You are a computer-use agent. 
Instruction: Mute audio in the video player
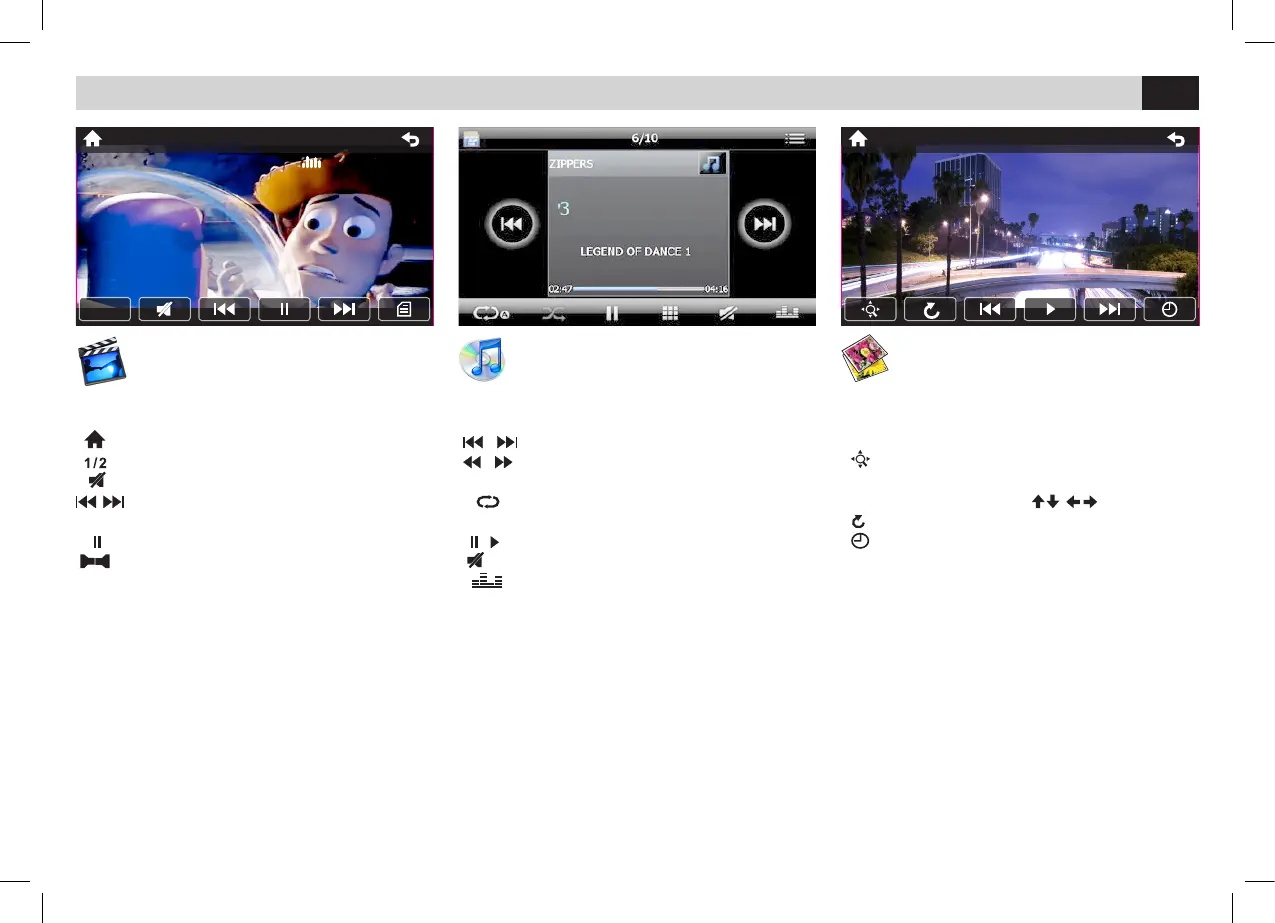click(164, 310)
